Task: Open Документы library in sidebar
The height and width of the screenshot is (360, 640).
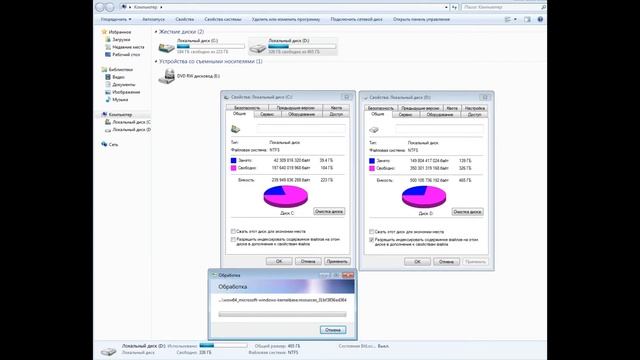Action: [x=123, y=84]
